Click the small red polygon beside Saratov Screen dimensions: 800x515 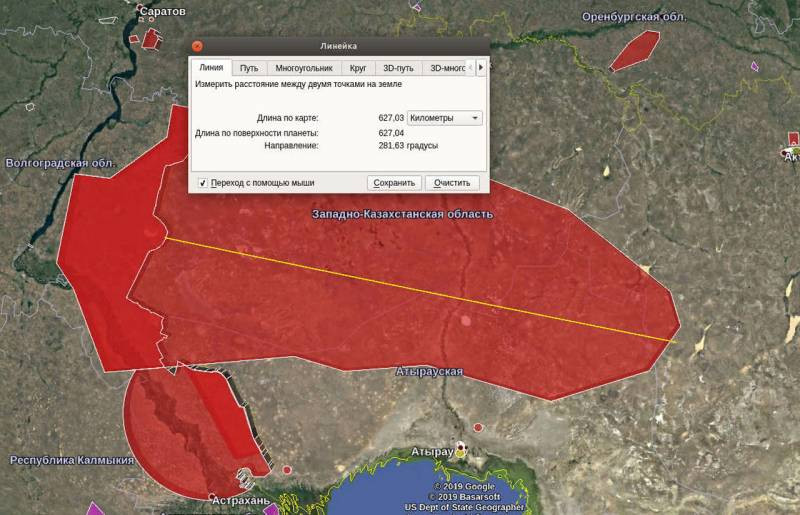click(x=150, y=38)
